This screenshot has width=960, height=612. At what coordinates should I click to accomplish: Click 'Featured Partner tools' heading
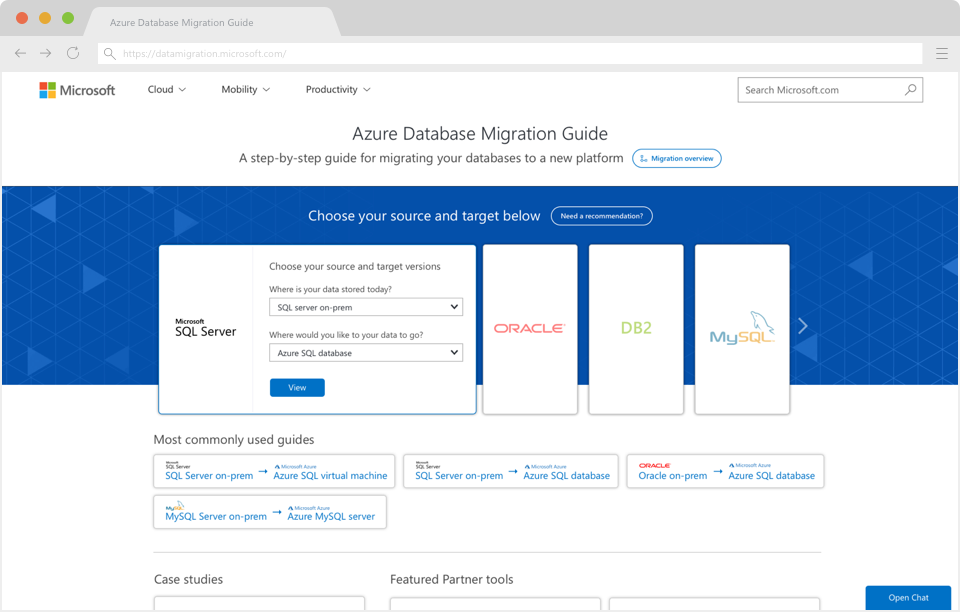[452, 579]
